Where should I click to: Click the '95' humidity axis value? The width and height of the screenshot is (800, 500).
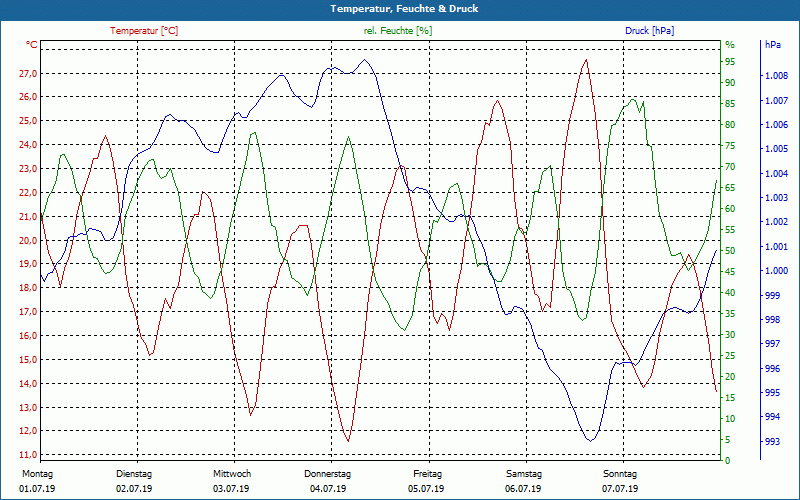[730, 62]
